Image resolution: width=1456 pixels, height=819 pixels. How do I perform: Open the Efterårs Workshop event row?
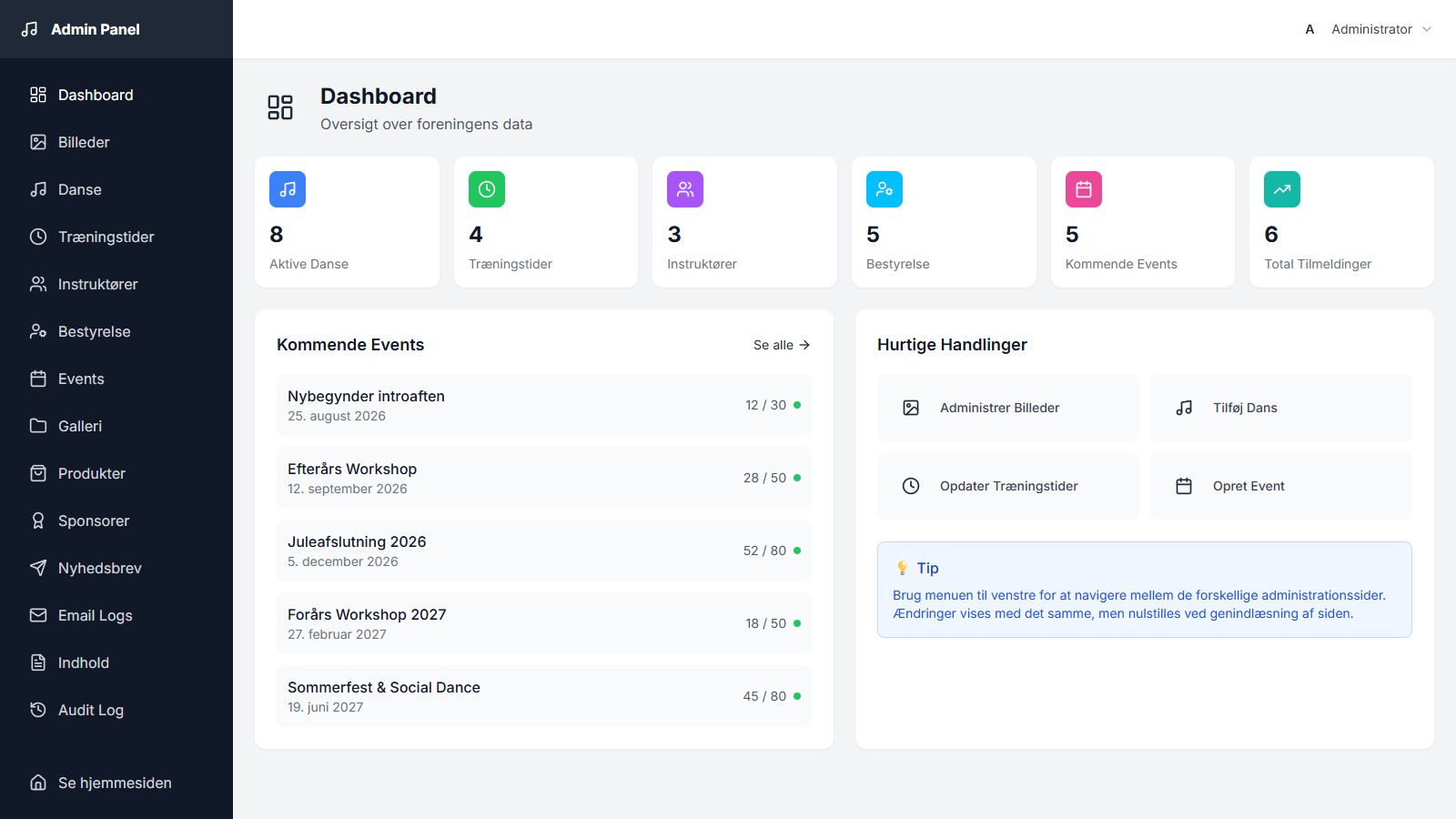(544, 478)
